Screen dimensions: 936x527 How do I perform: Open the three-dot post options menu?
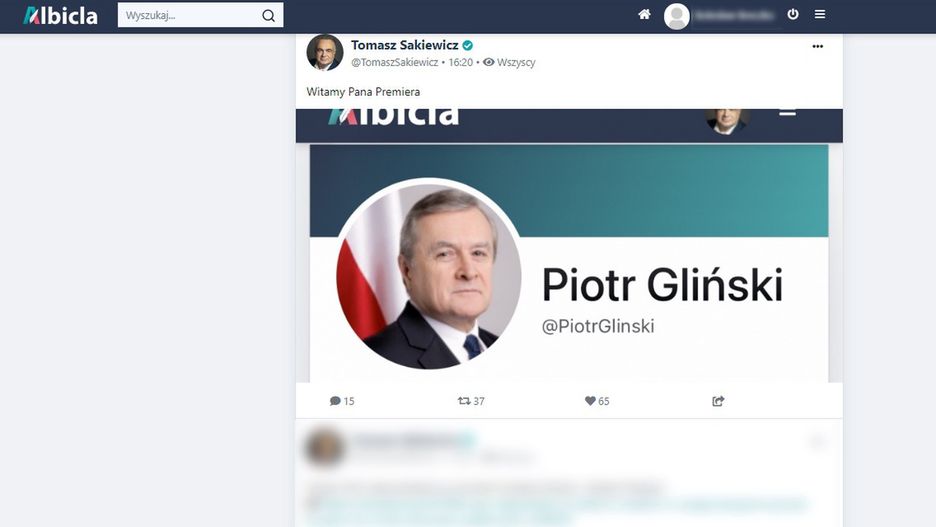[x=818, y=46]
